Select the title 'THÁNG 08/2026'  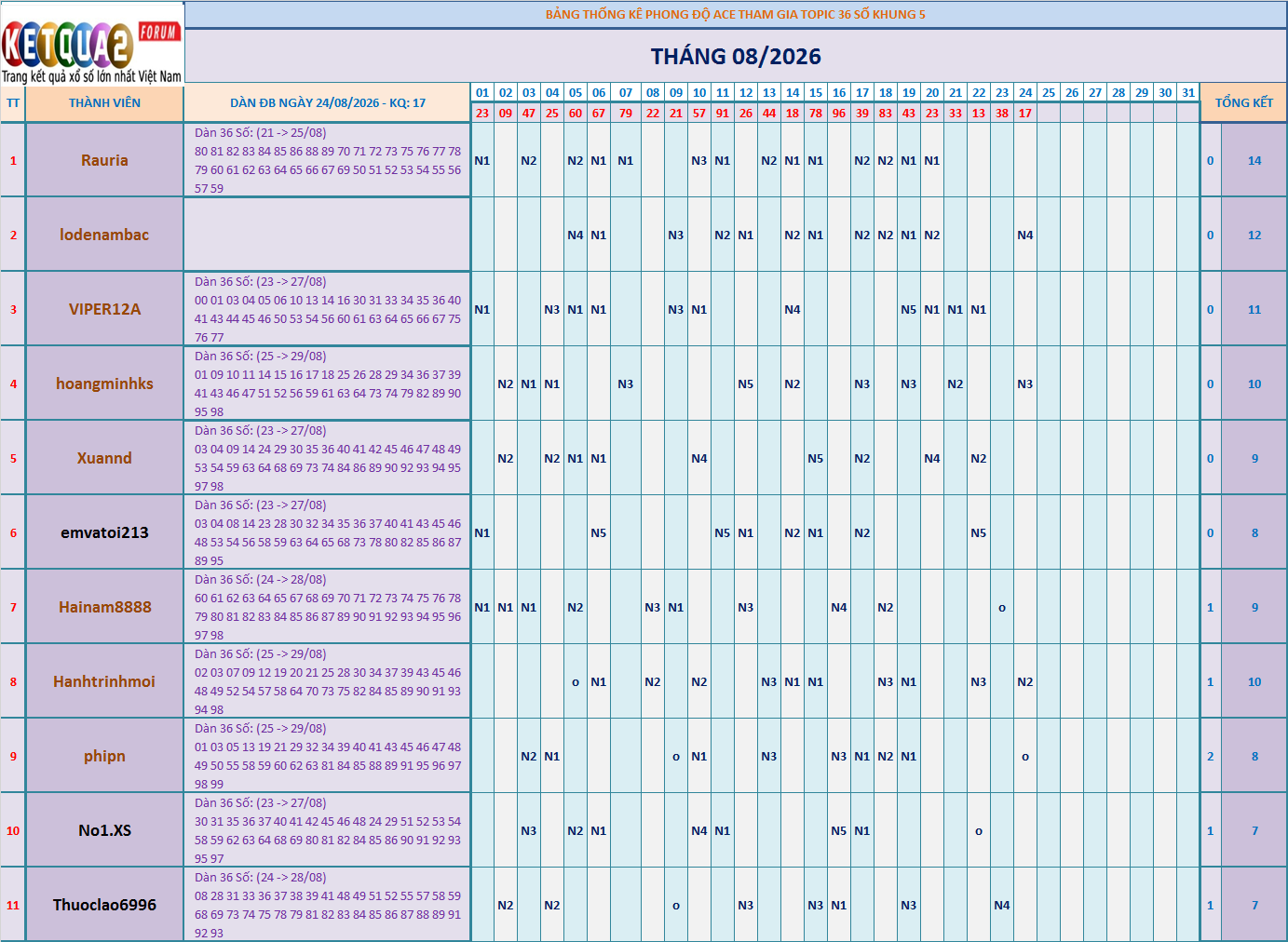(x=736, y=57)
